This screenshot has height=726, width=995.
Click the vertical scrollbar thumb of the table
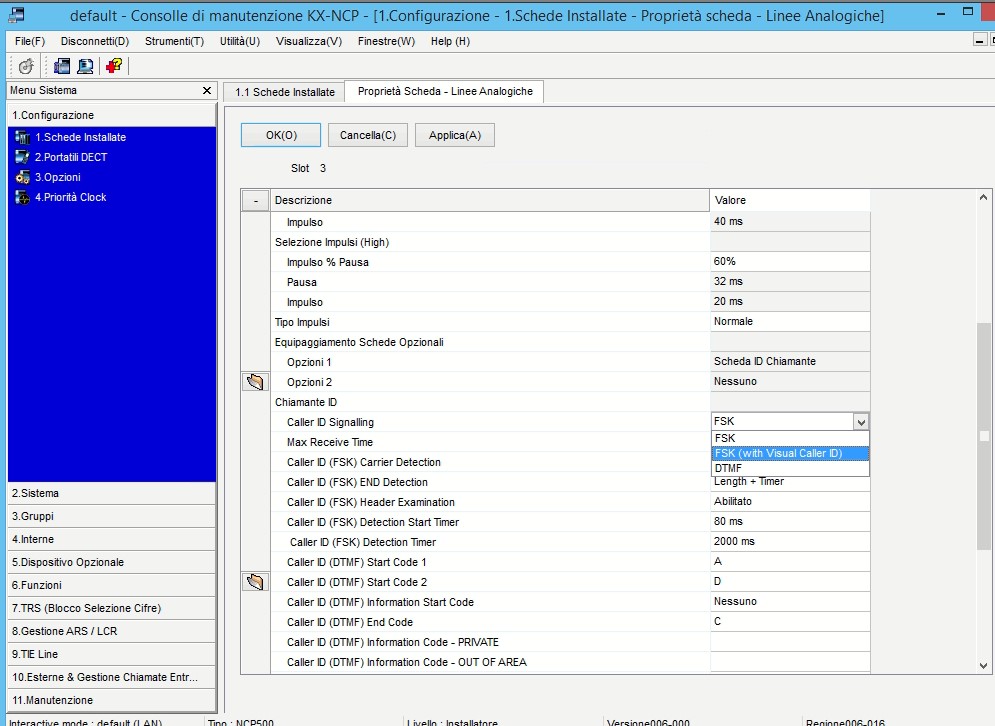[x=983, y=435]
